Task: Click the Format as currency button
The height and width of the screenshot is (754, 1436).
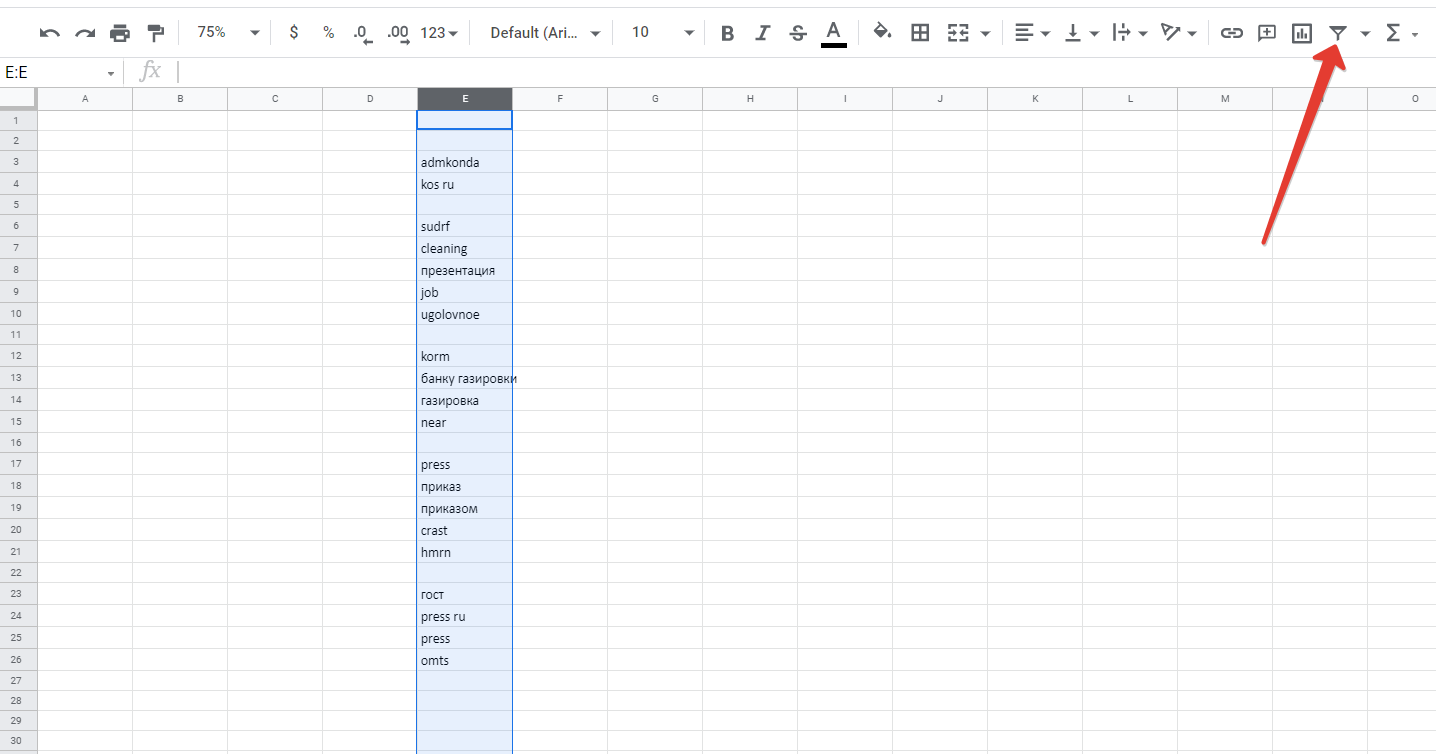Action: point(293,33)
